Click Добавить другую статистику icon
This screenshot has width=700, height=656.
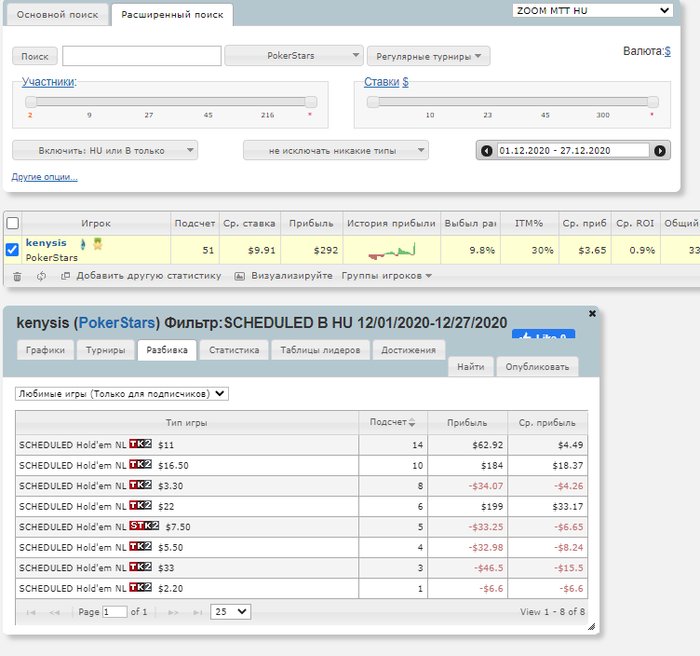66,276
